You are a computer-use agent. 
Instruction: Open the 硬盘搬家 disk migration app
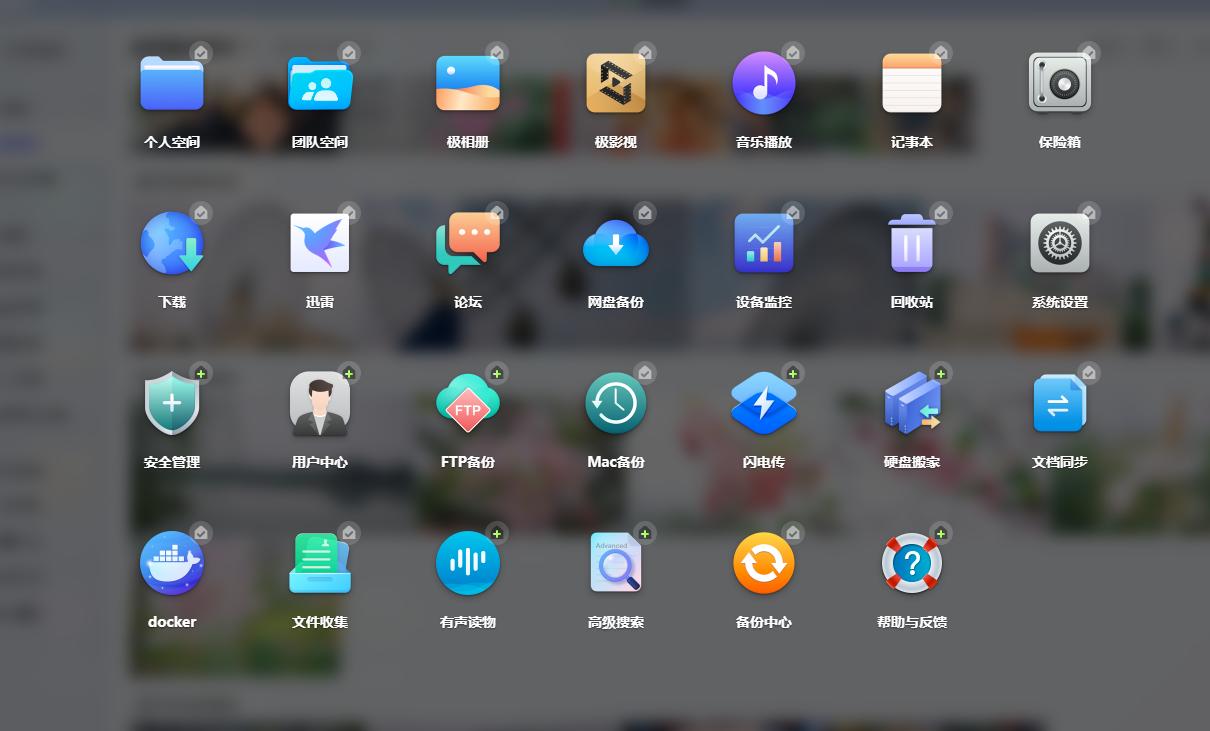coord(912,404)
